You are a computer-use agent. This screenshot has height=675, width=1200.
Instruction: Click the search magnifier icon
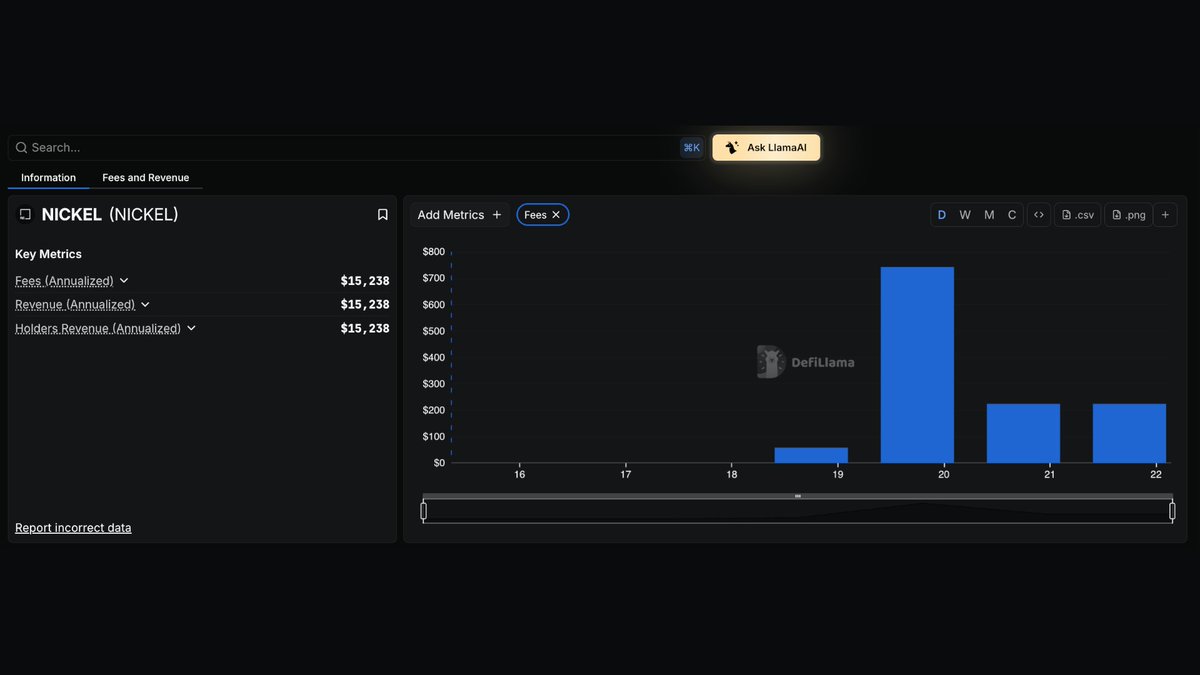click(x=21, y=148)
